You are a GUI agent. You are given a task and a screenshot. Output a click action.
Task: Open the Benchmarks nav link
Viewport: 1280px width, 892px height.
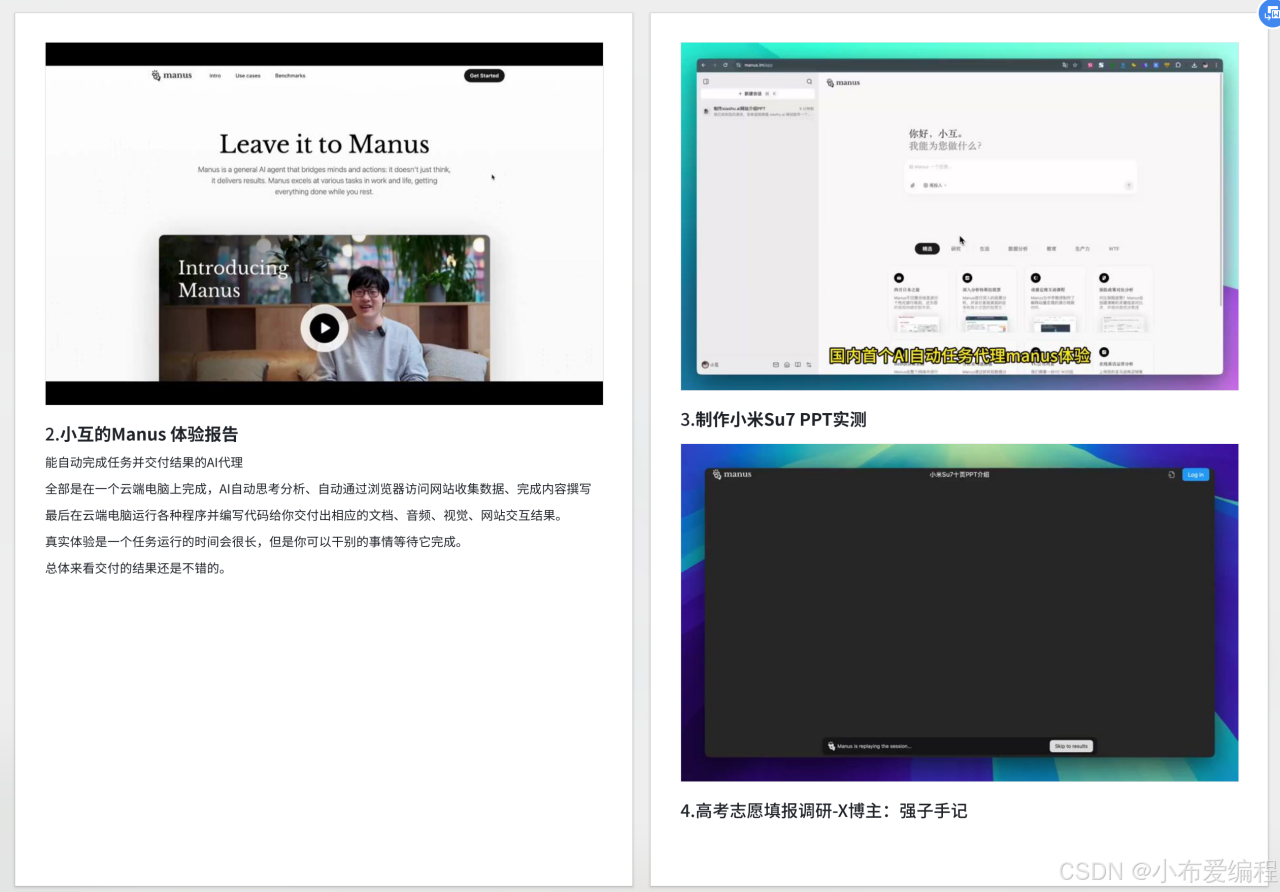pos(290,76)
